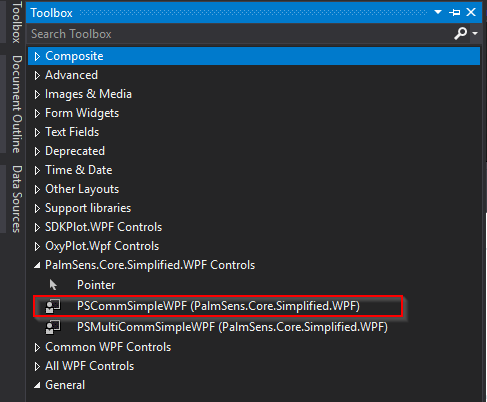
Task: Select the Text Fields label
Action: pos(72,132)
